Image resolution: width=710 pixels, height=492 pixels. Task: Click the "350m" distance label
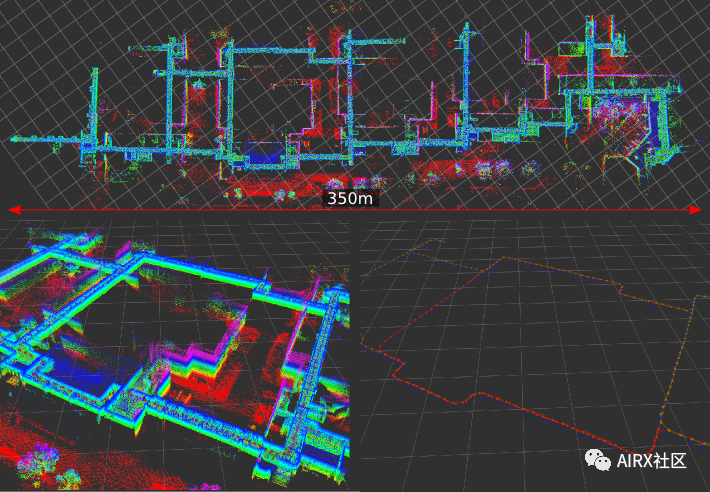(x=350, y=199)
